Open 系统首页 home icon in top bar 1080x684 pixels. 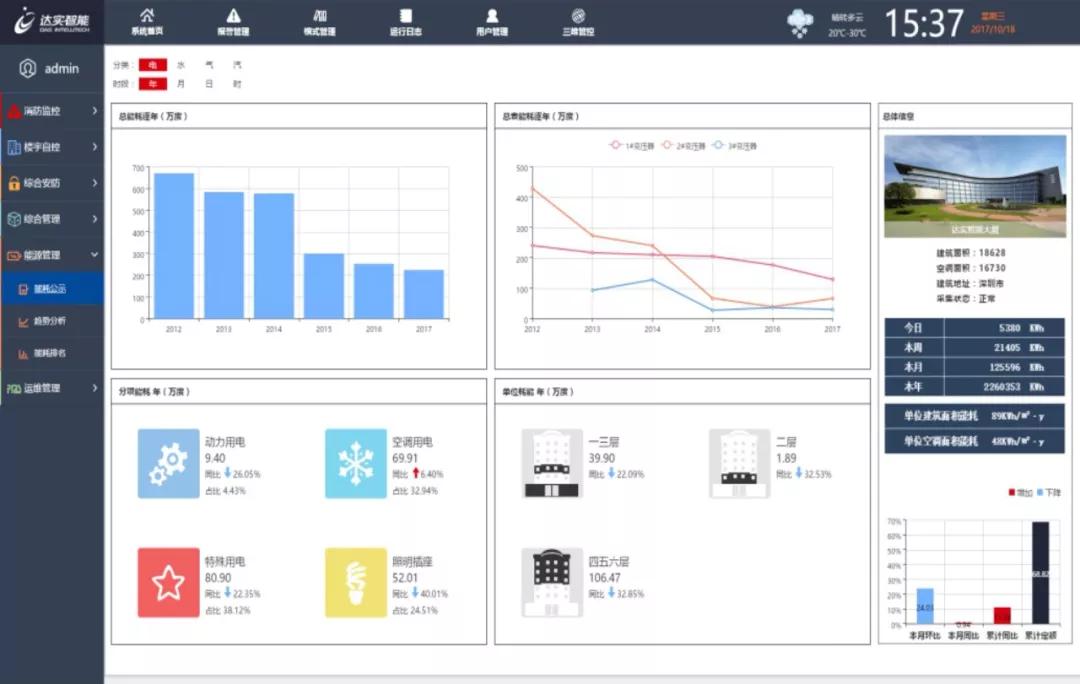pos(147,16)
